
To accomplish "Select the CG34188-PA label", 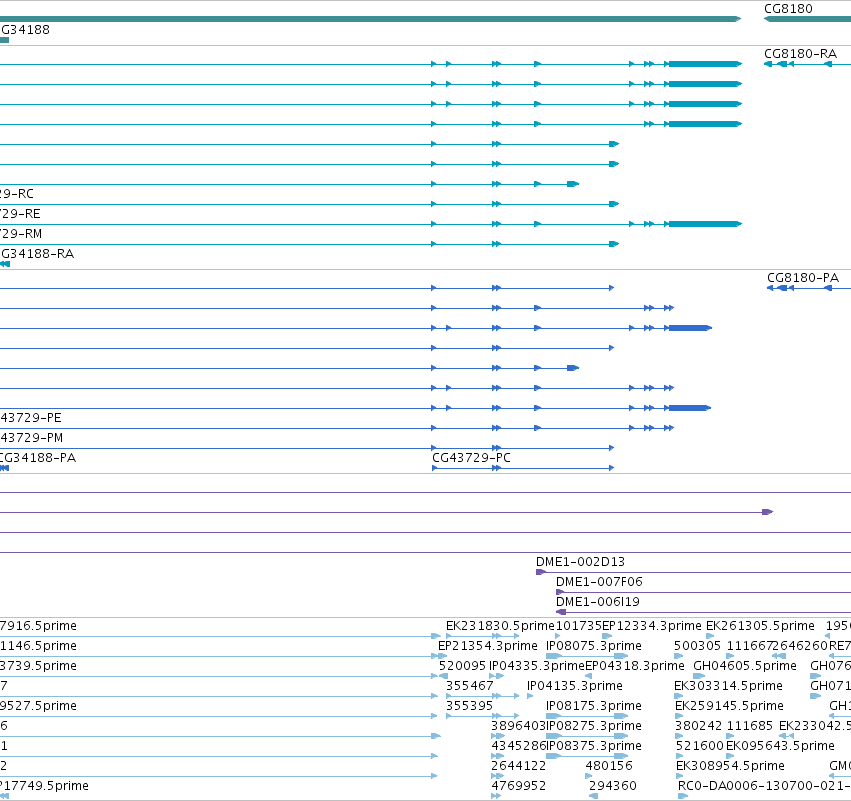I will [38, 457].
